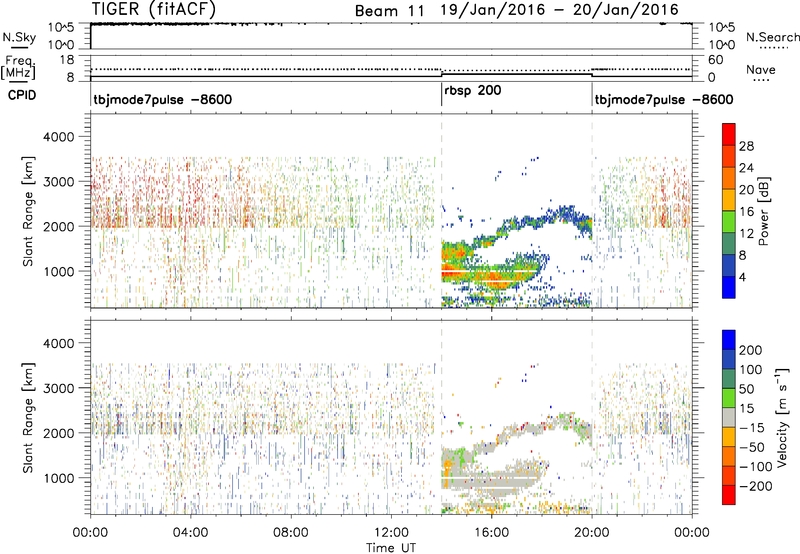Click the dashed vertical marker at 14:00 in velocity panel
This screenshot has width=800, height=554.
point(441,417)
